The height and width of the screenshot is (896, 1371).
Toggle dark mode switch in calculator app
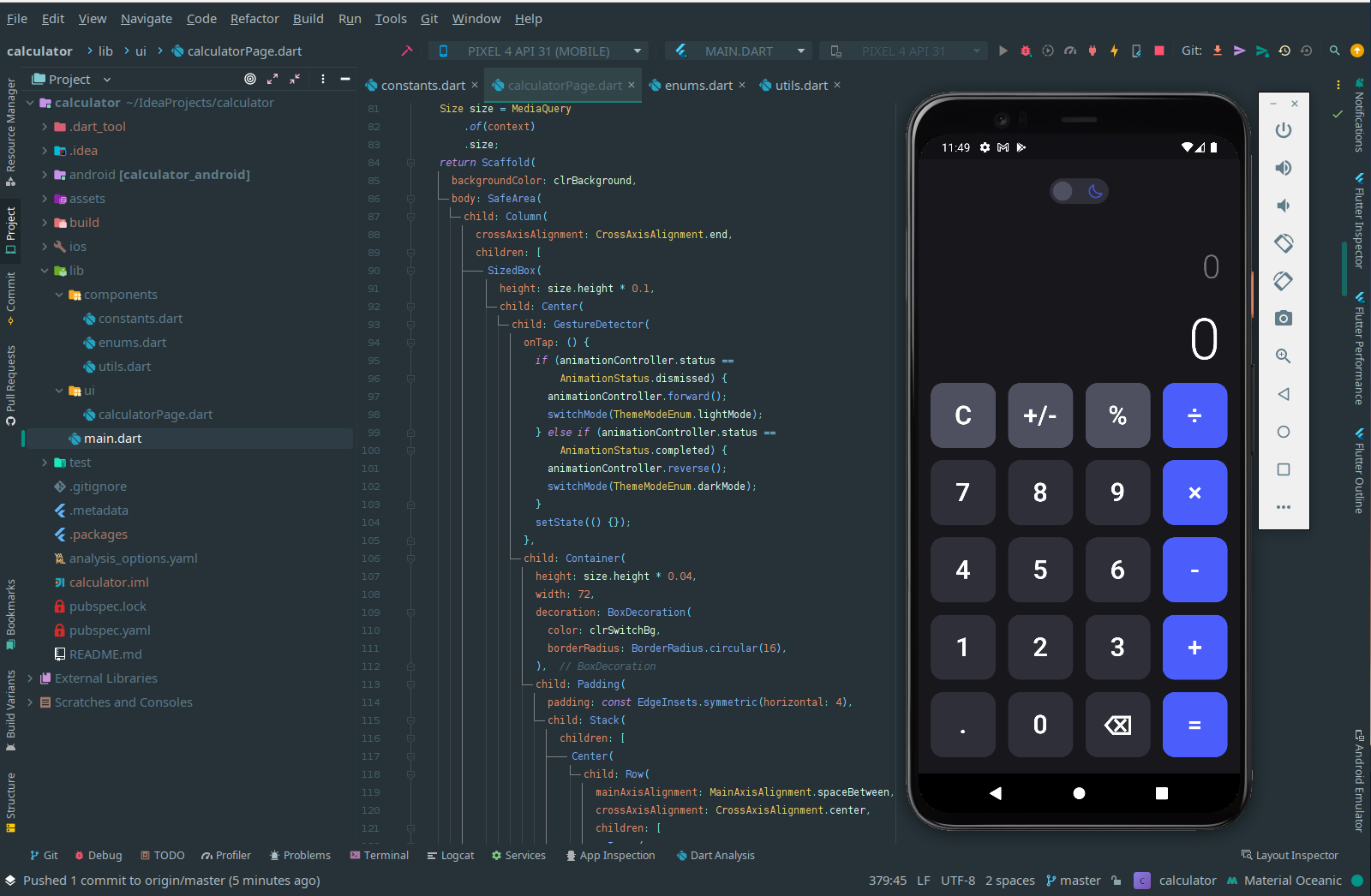click(x=1079, y=190)
